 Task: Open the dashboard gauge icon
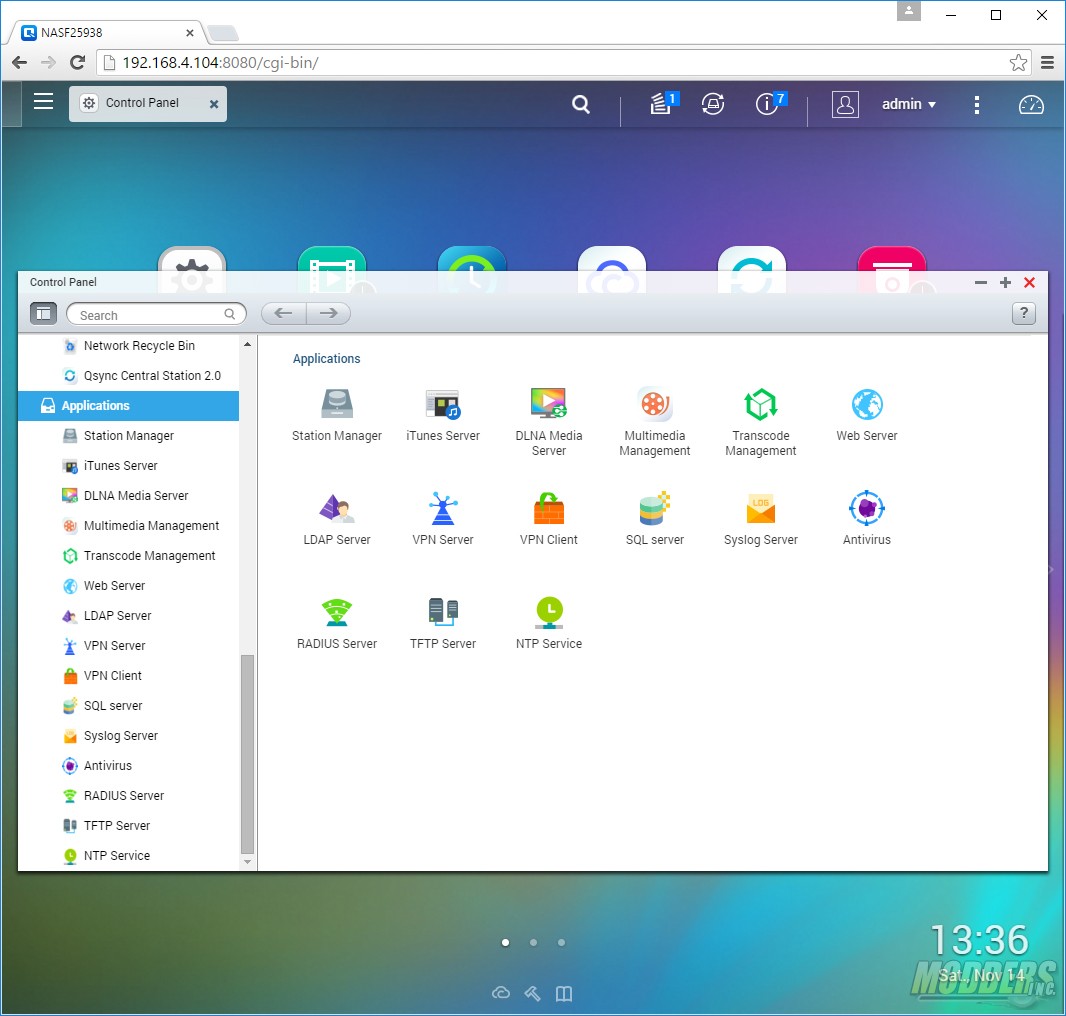pyautogui.click(x=1031, y=104)
